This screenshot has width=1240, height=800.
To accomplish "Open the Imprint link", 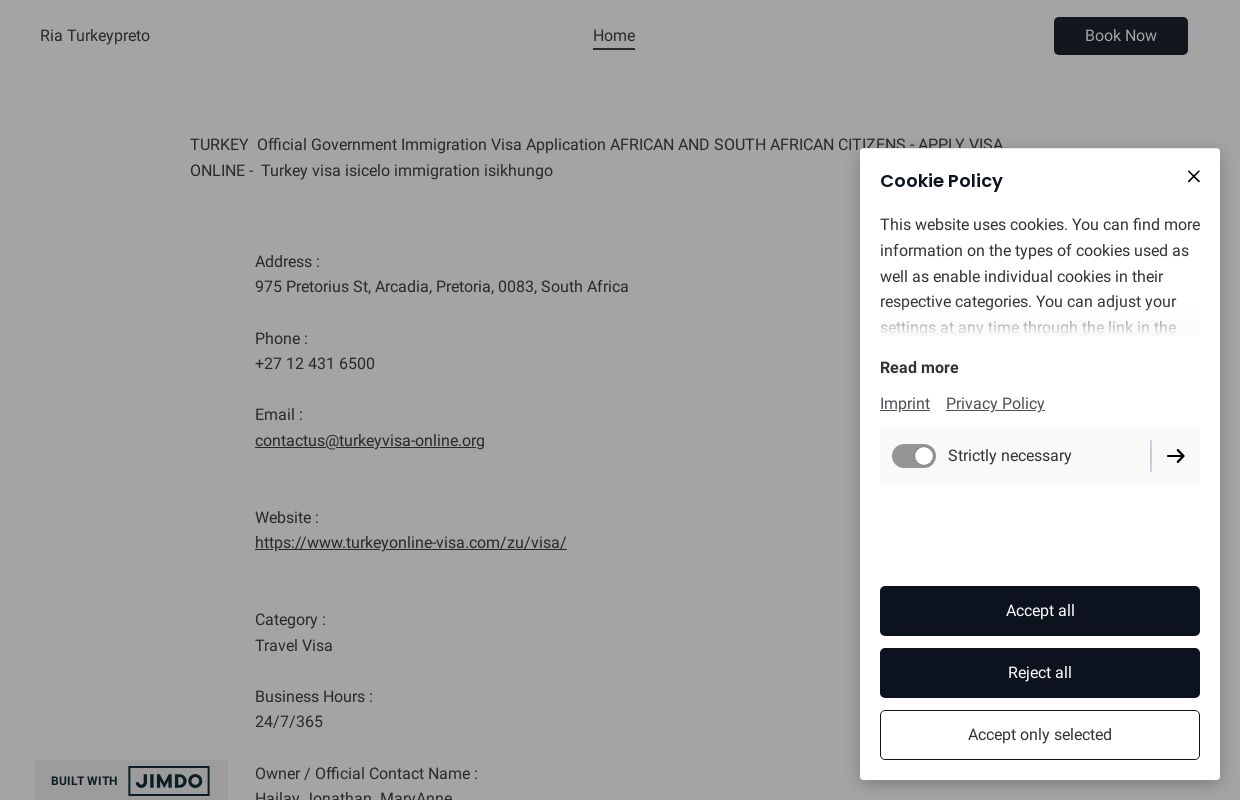I will pos(905,404).
